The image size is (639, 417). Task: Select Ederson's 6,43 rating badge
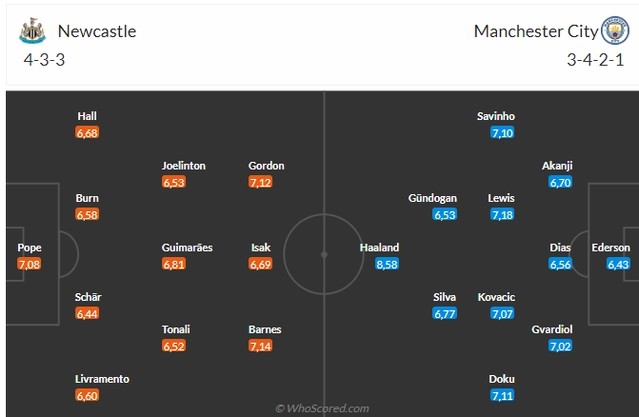pos(618,264)
